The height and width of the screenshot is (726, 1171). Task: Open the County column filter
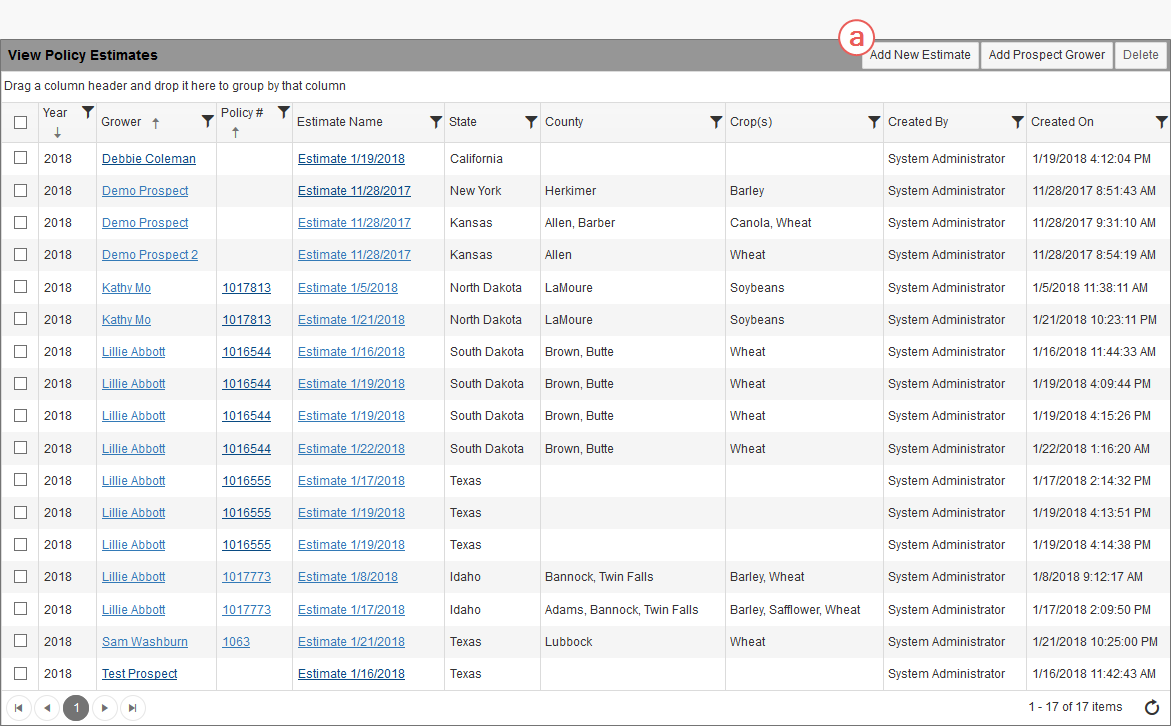(715, 122)
